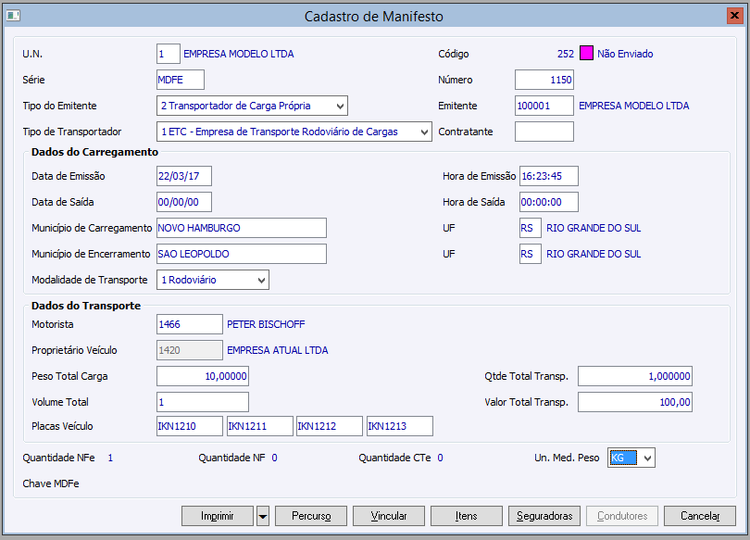Click the Seguradoras button
Viewport: 750px width, 540px height.
pos(544,516)
